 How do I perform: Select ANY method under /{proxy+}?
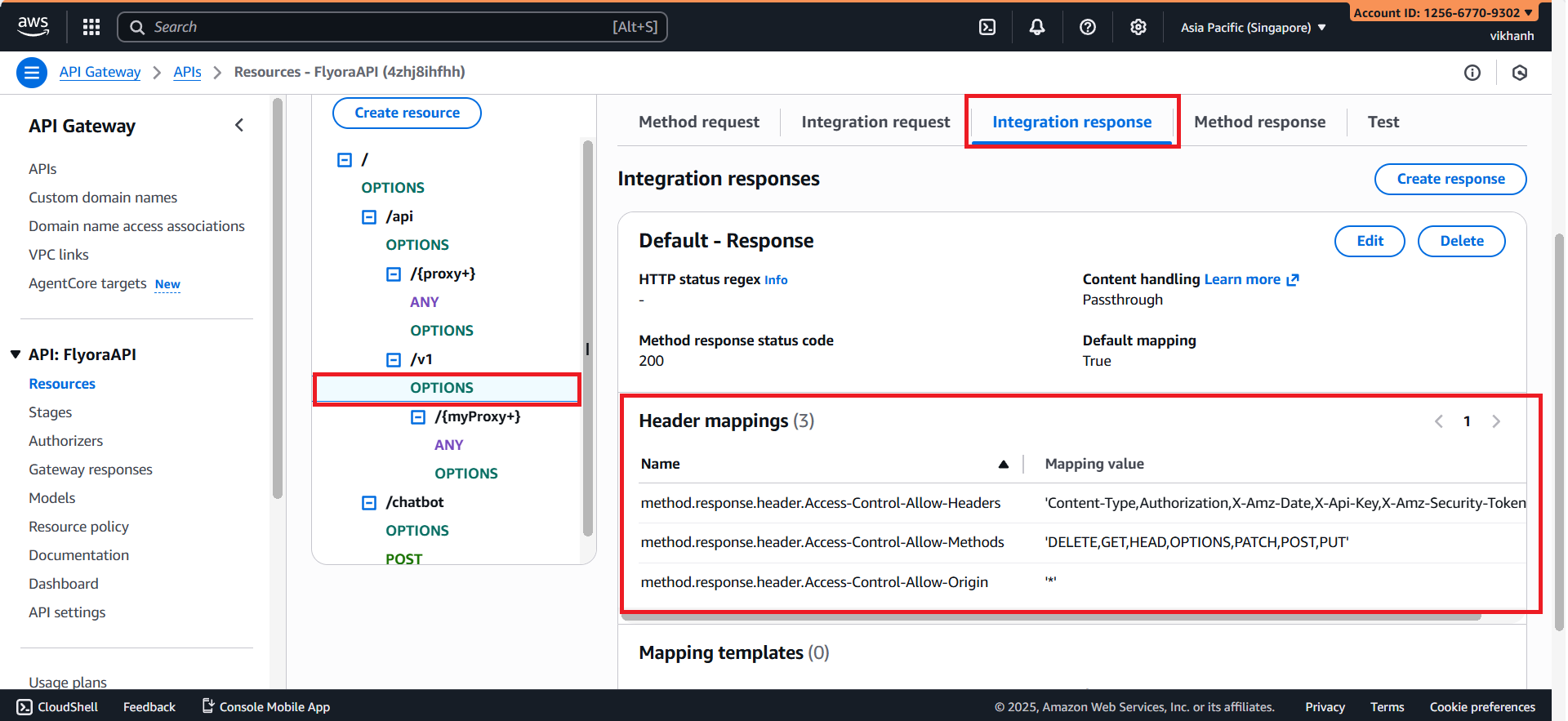(425, 302)
